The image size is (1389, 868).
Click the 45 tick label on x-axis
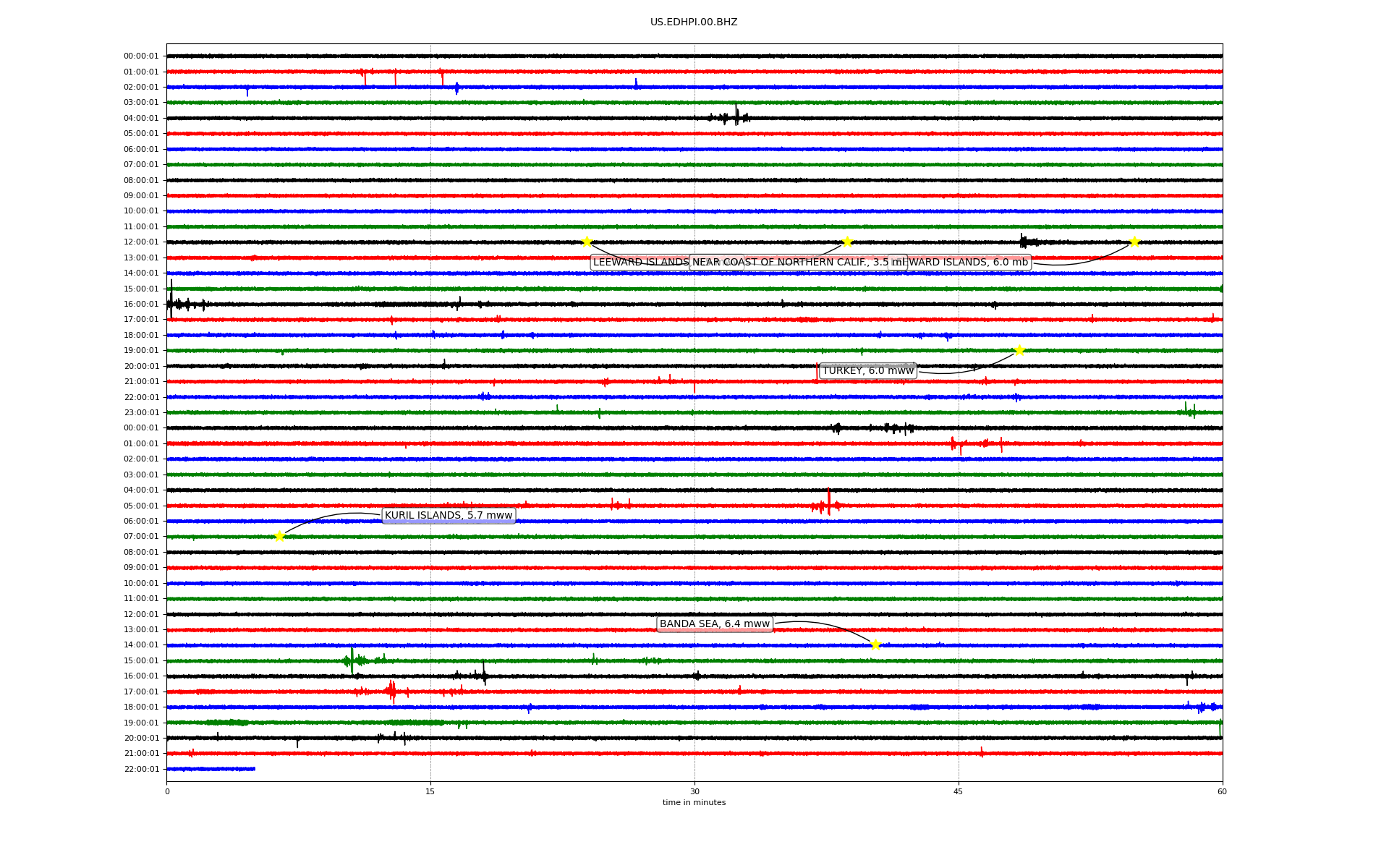click(x=959, y=791)
